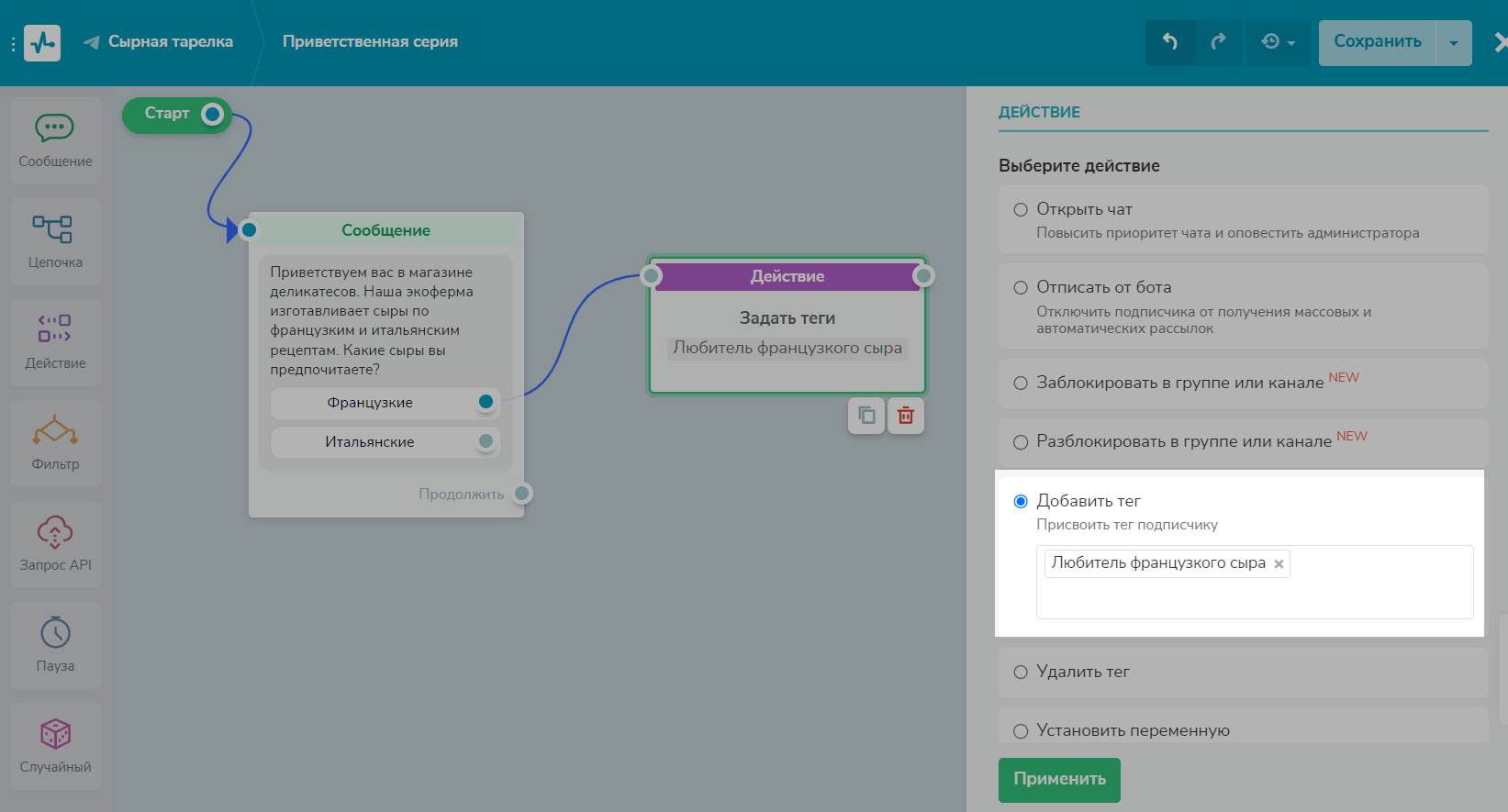Screen dimensions: 1508x812
Task: Select the Pause (Пауза) block icon
Action: pos(55,643)
